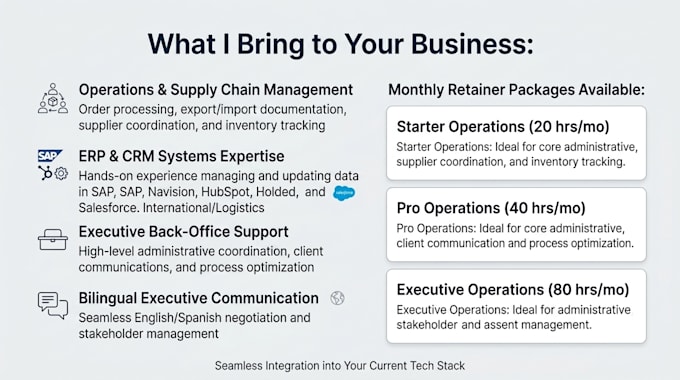Click the blue SAP logo icon
The width and height of the screenshot is (680, 380).
point(49,156)
